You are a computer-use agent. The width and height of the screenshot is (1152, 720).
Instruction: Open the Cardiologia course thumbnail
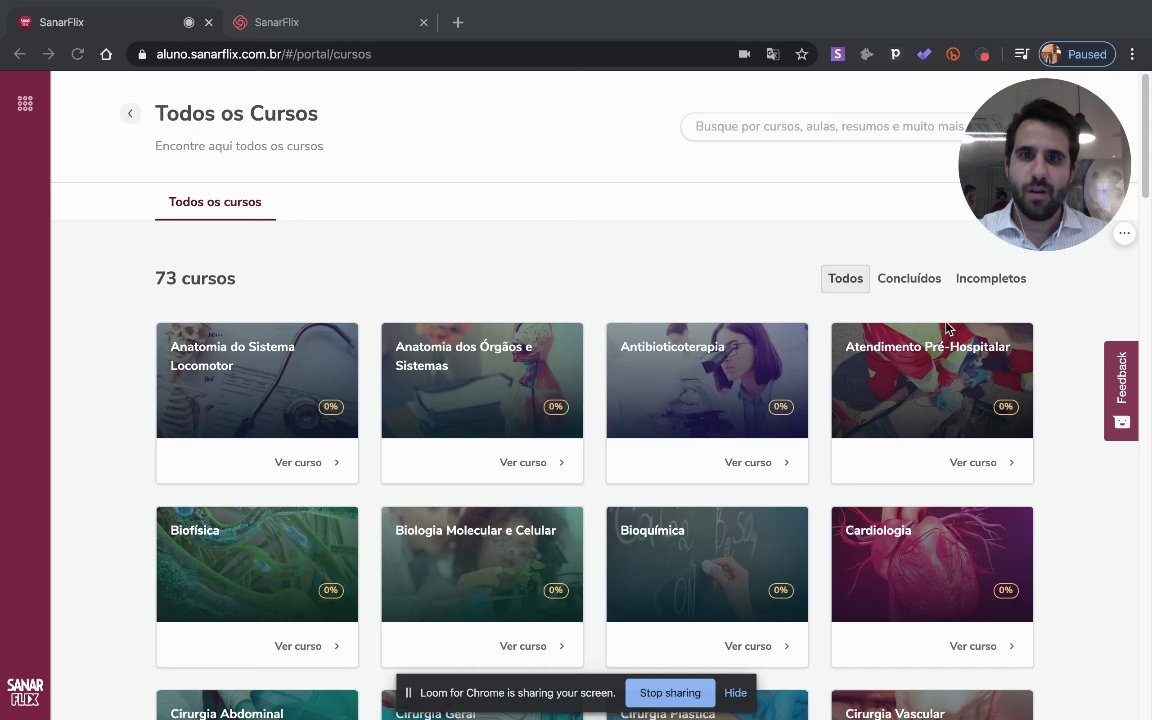coord(932,564)
